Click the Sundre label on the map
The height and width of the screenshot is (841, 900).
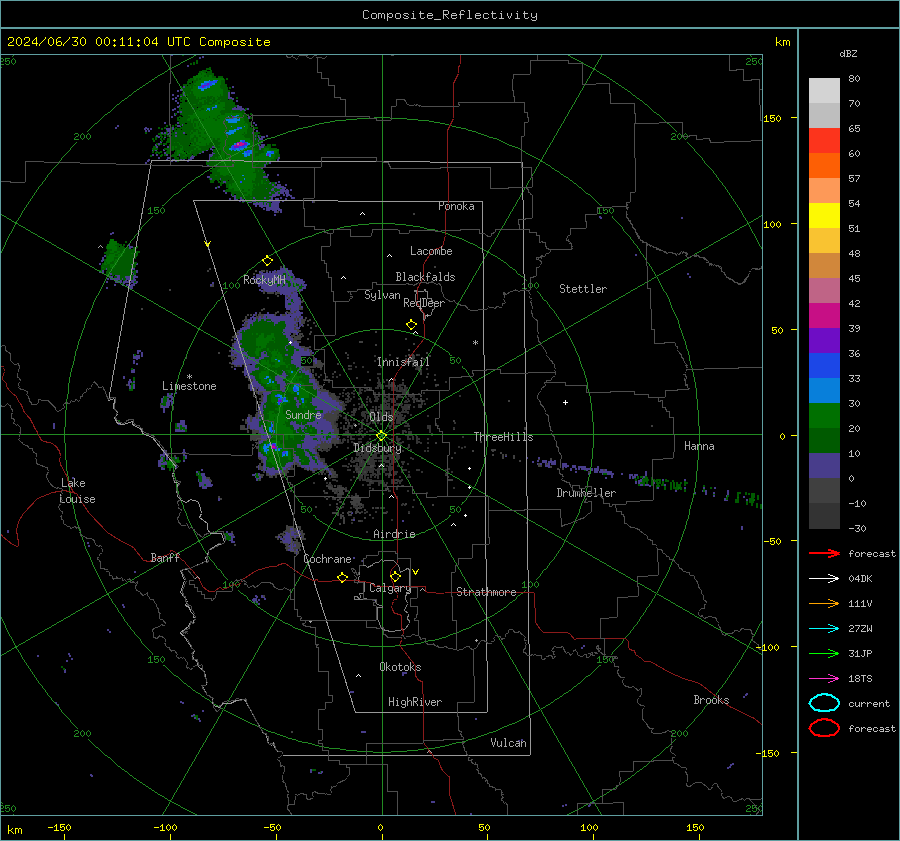tap(303, 415)
